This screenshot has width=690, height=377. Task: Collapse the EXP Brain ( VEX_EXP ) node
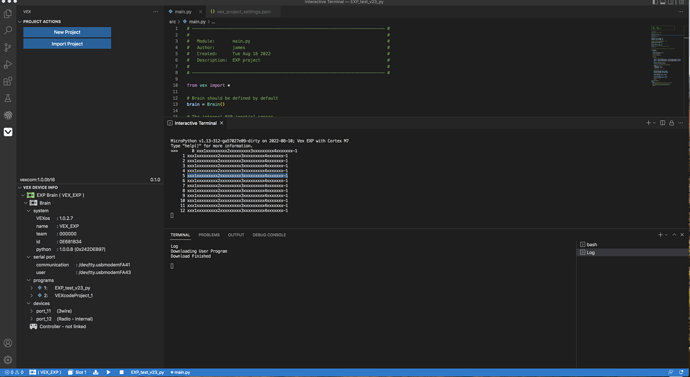[x=23, y=195]
